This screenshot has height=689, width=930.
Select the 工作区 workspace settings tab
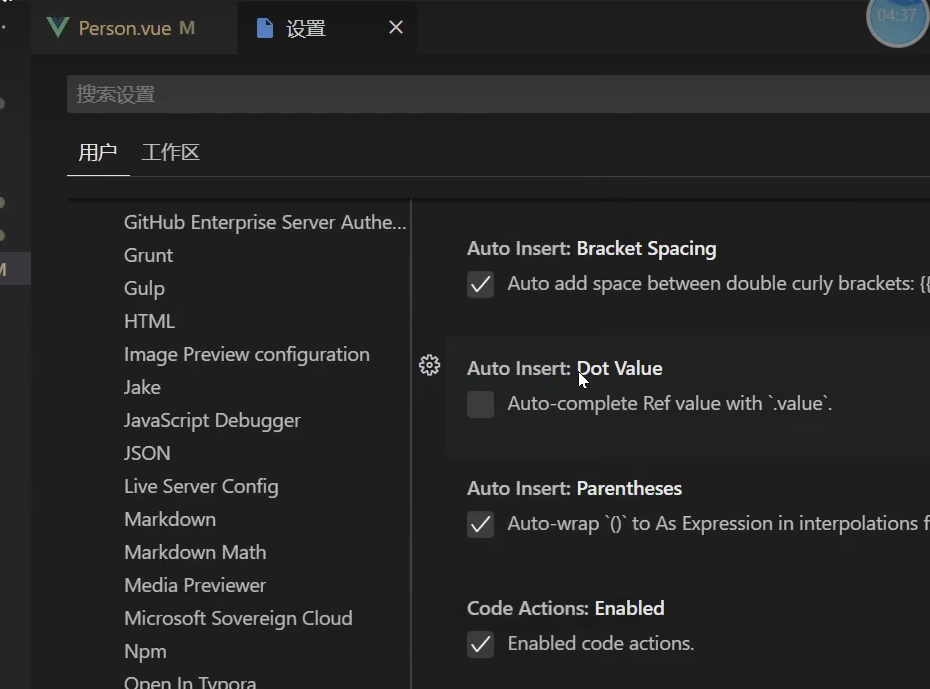(x=170, y=153)
